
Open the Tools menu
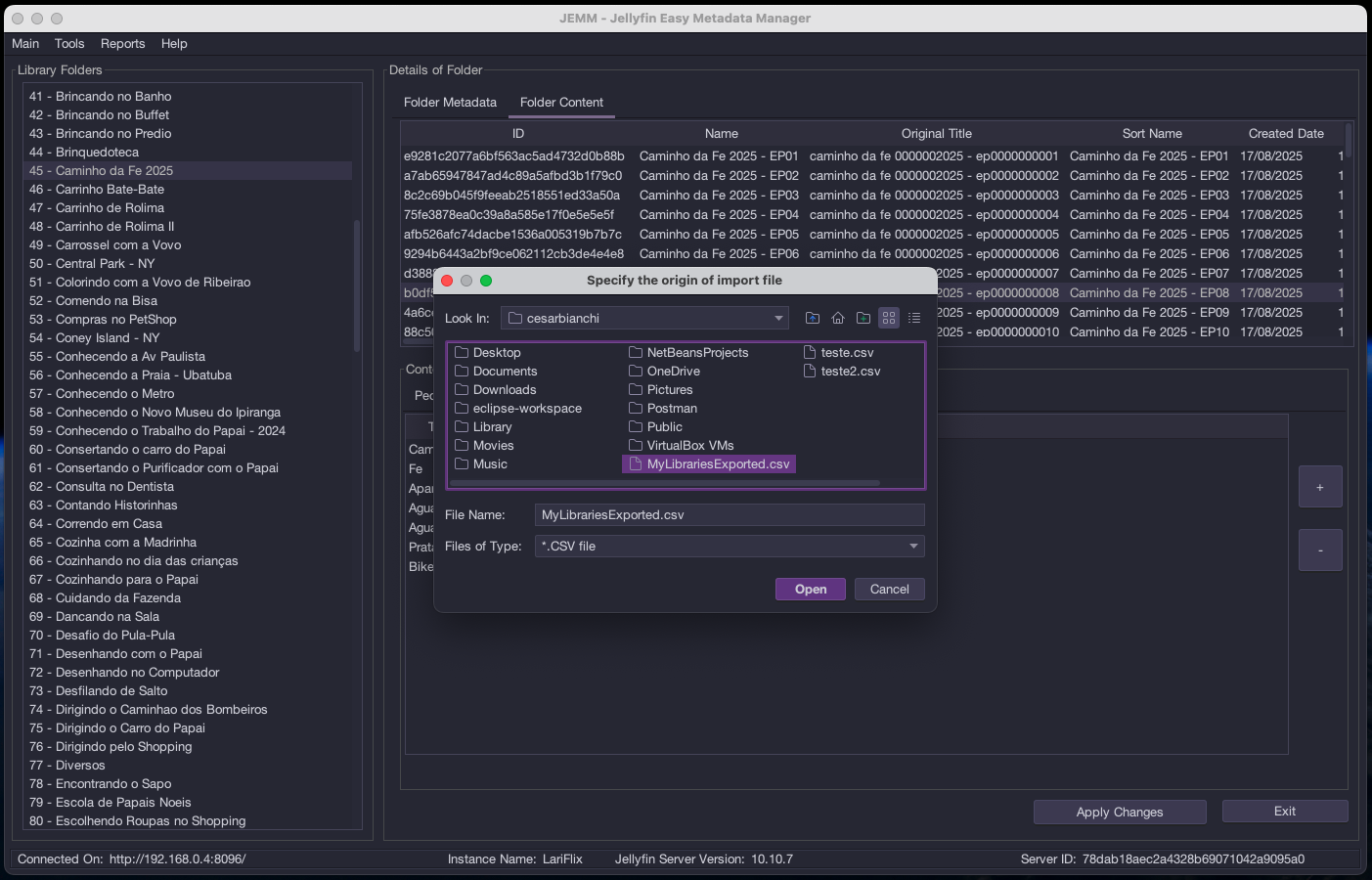[69, 44]
